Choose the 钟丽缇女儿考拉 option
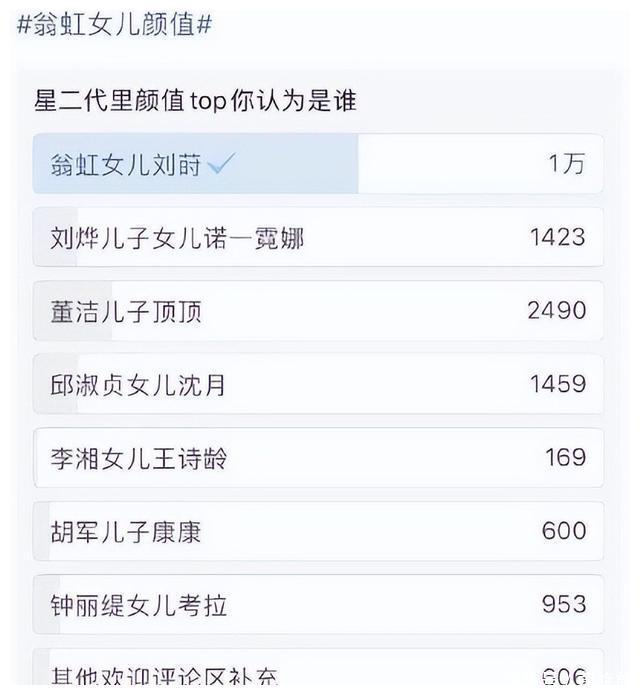Viewport: 640px width, 695px height. pyautogui.click(x=138, y=605)
